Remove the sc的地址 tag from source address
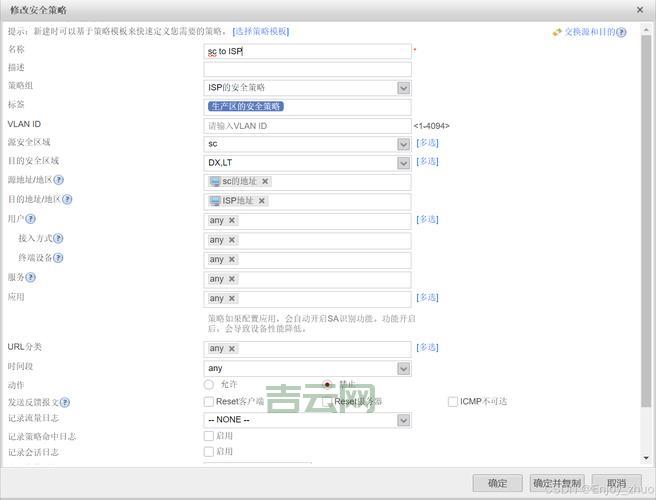 265,182
